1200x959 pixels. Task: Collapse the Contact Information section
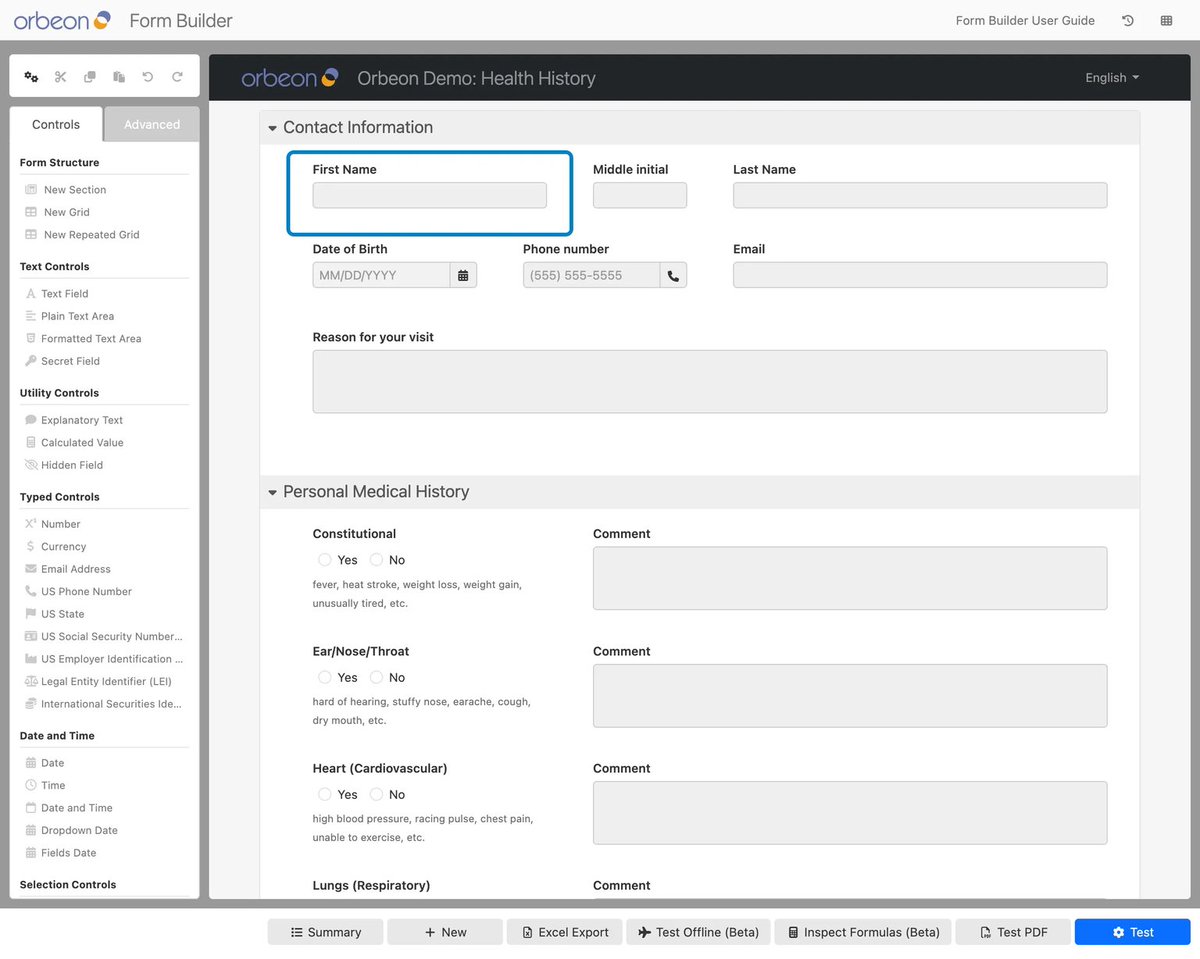click(x=272, y=128)
